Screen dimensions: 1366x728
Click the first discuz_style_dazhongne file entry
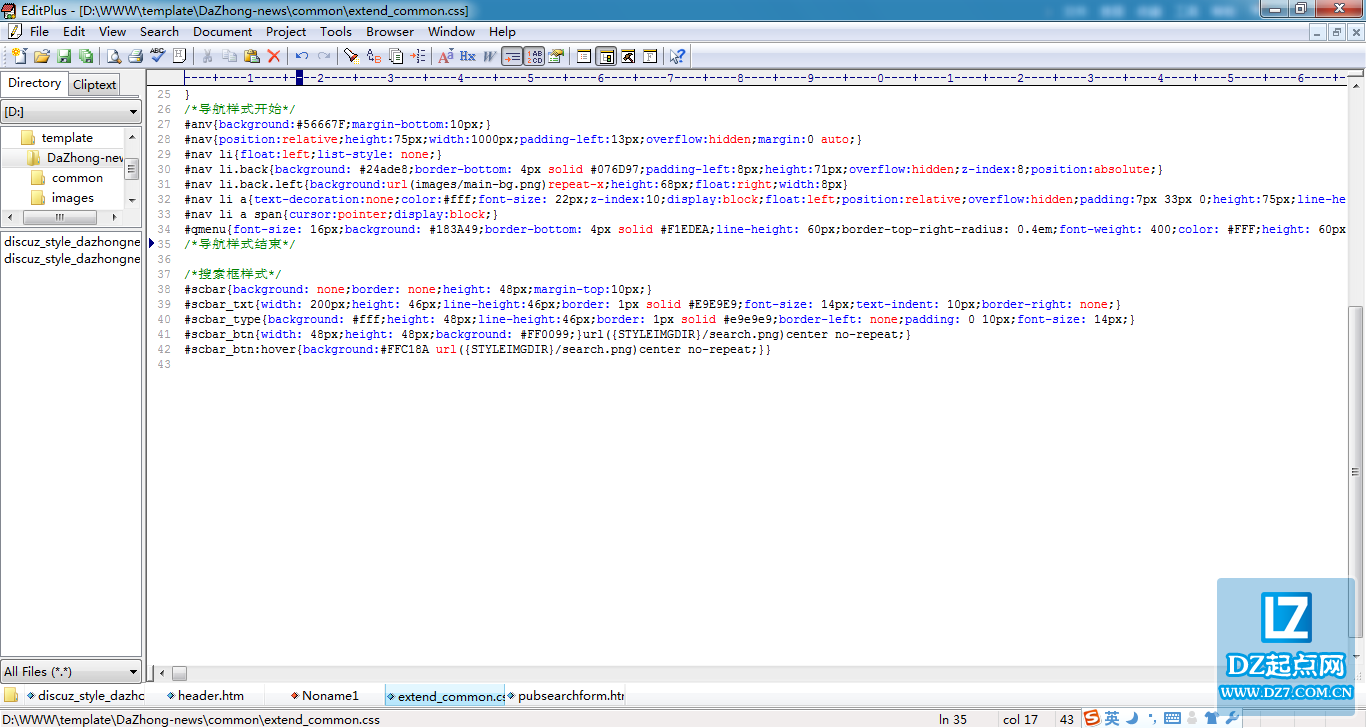pyautogui.click(x=71, y=241)
